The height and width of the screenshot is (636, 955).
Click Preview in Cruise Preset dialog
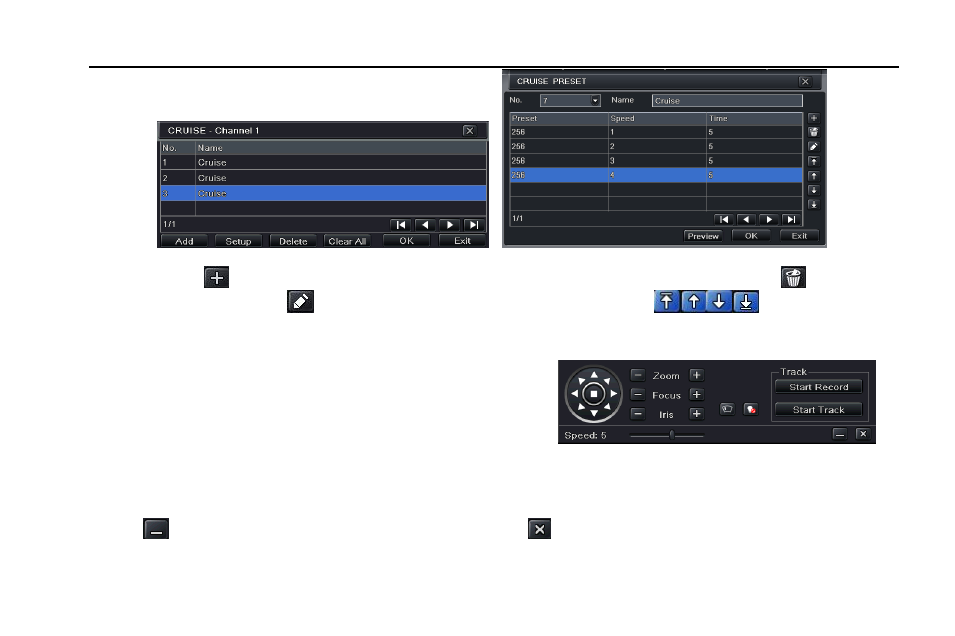[x=703, y=236]
